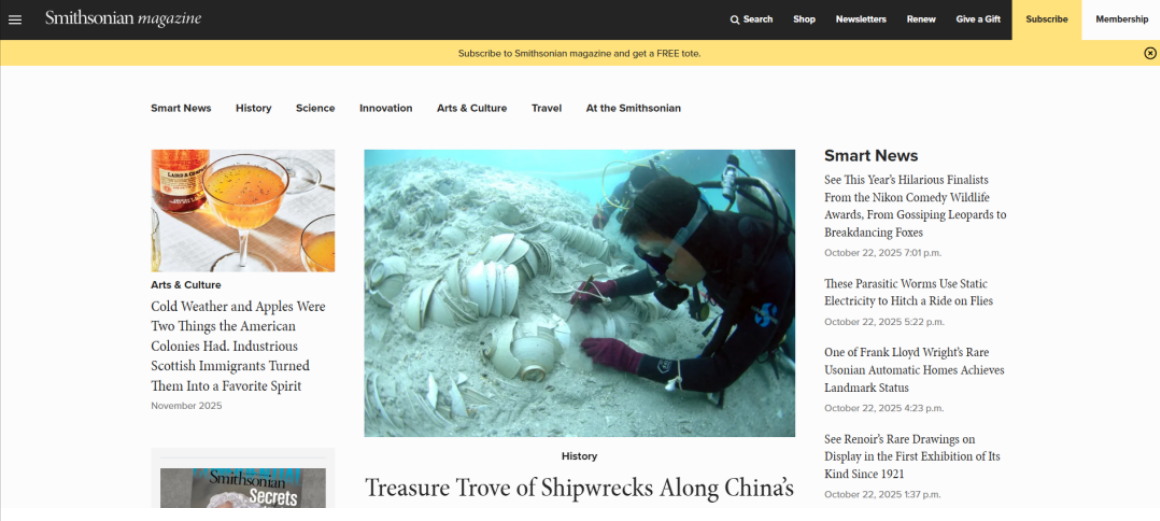Click the Search magnifier icon

(735, 20)
